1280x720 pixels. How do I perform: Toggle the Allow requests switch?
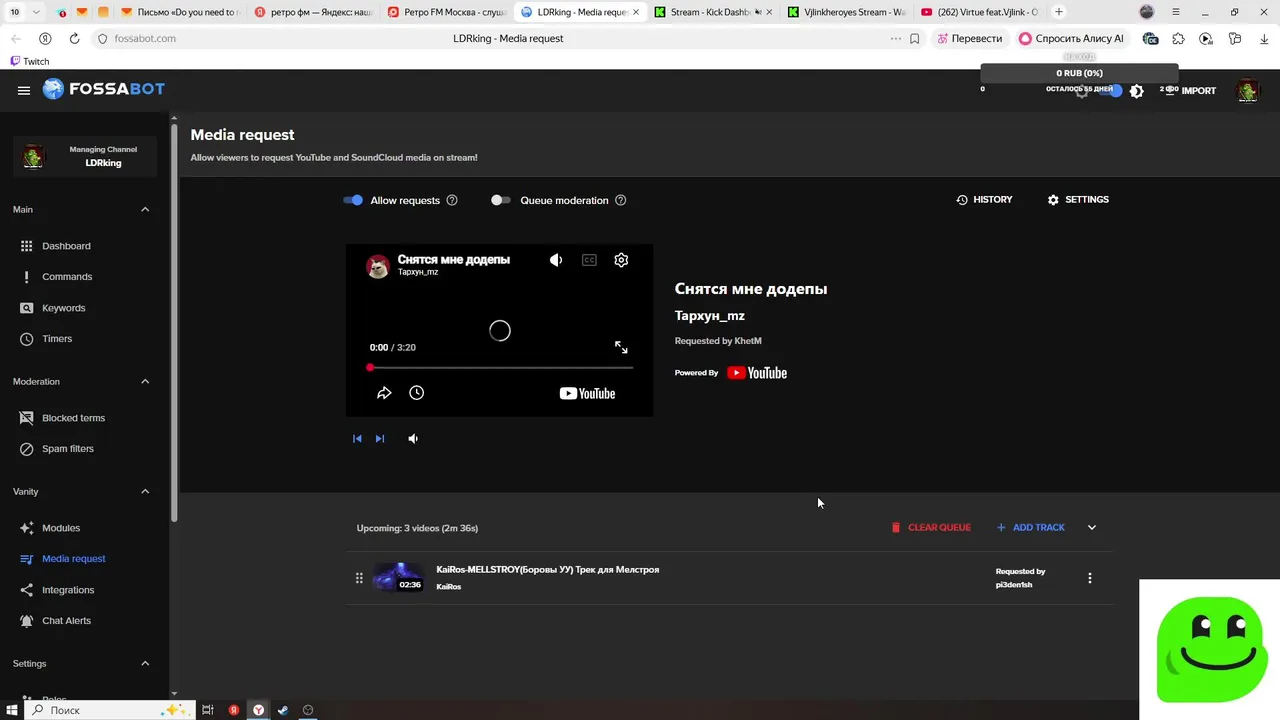point(353,200)
